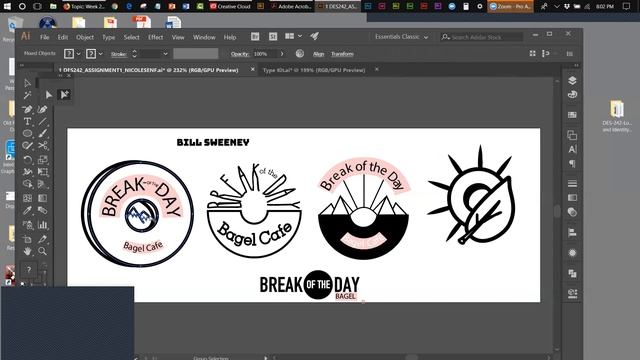Select the Column Graph tool

point(42,224)
